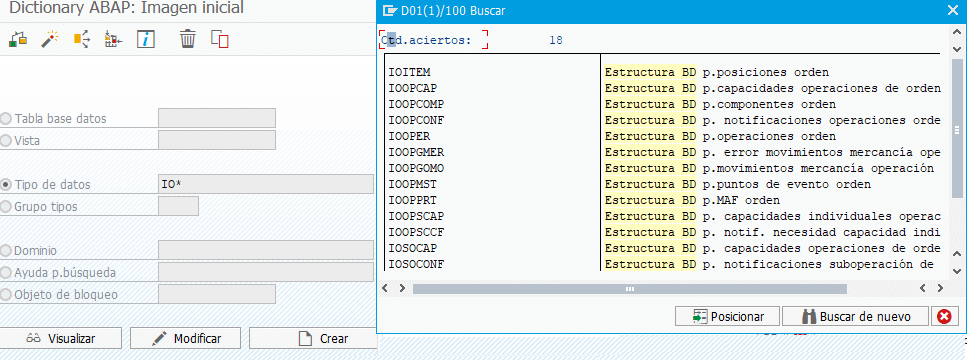The width and height of the screenshot is (967, 360).
Task: Click the 'Ctd.aciertos:' label
Action: tap(426, 40)
